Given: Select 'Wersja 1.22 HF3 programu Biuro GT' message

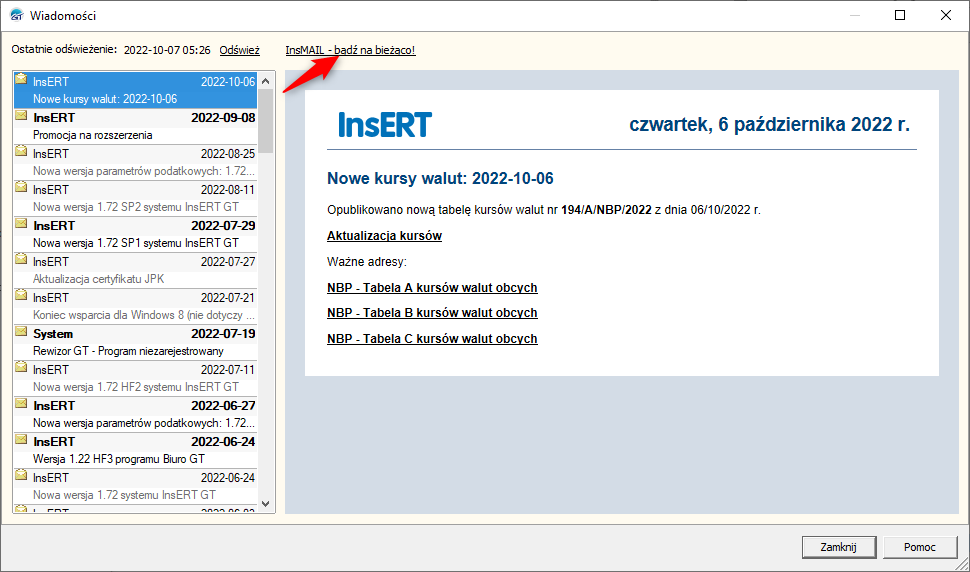Looking at the screenshot, I should click(135, 450).
